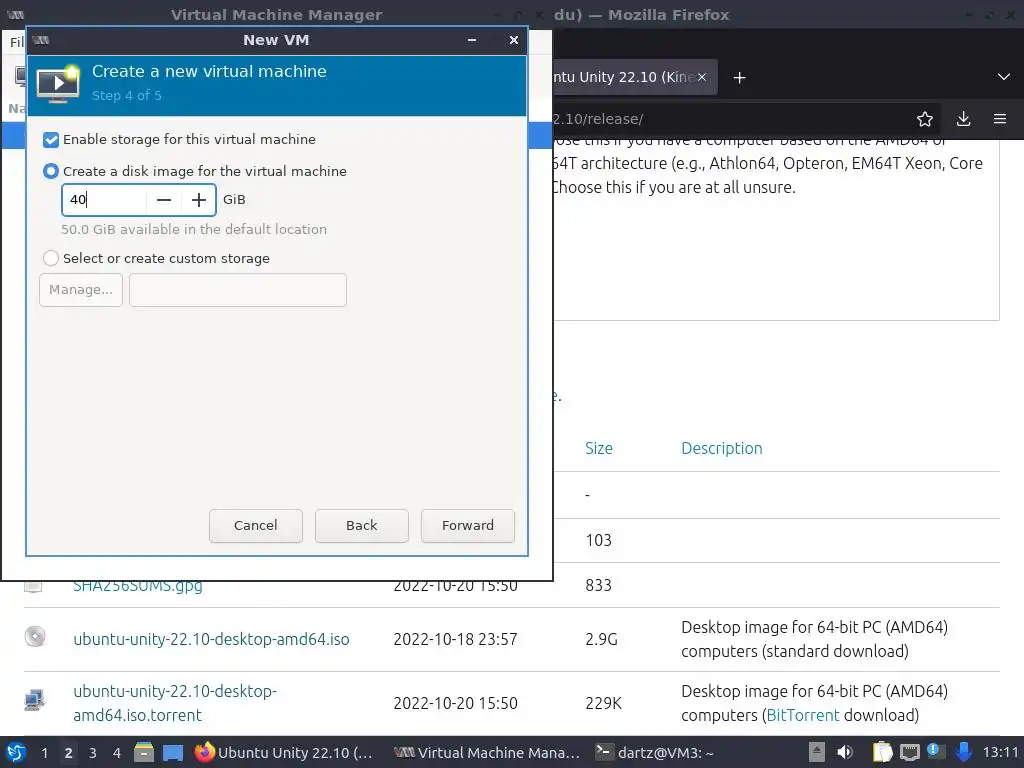
Task: Open Firefox hamburger application menu
Action: tap(1000, 119)
